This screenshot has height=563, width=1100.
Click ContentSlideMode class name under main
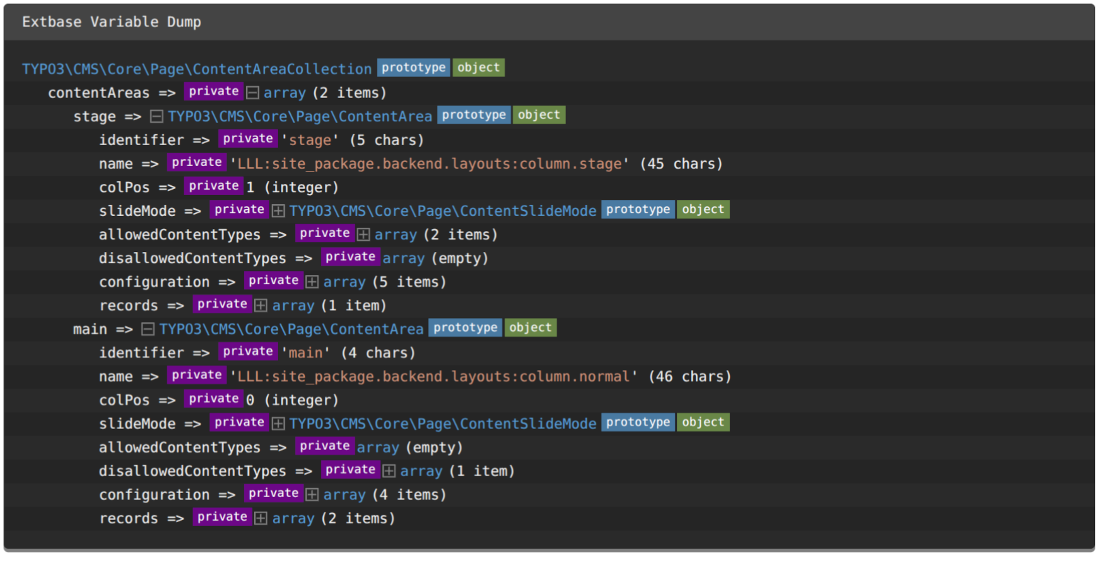coord(443,423)
